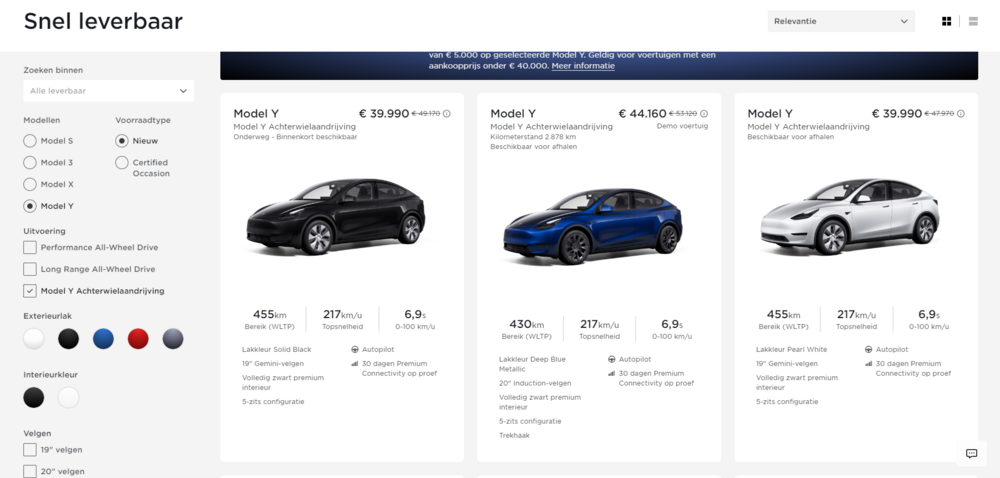Screen dimensions: 1000x478
Task: Open the blue Model Y car image
Action: click(x=592, y=226)
